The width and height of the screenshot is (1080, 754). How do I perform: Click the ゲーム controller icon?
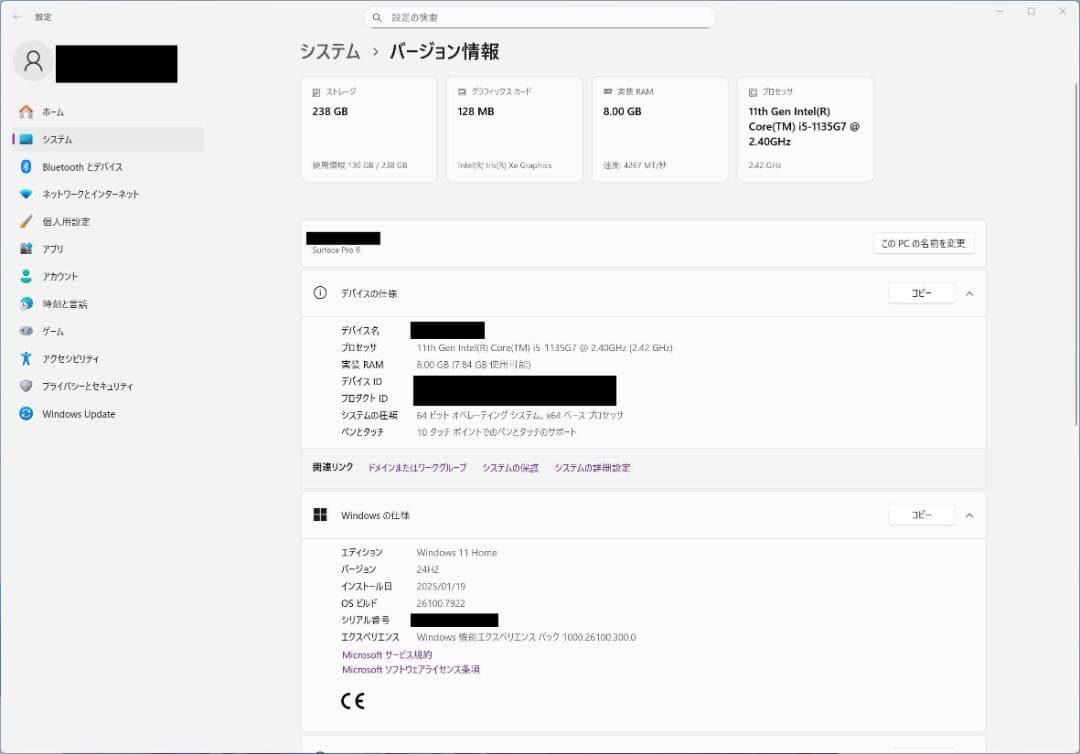(26, 331)
